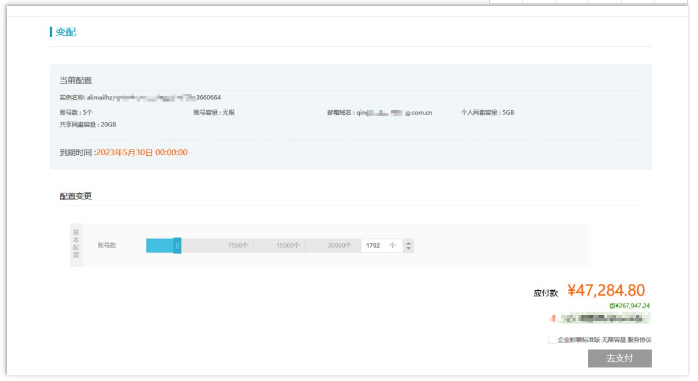
Task: Check the service agreement checkbox
Action: point(552,340)
